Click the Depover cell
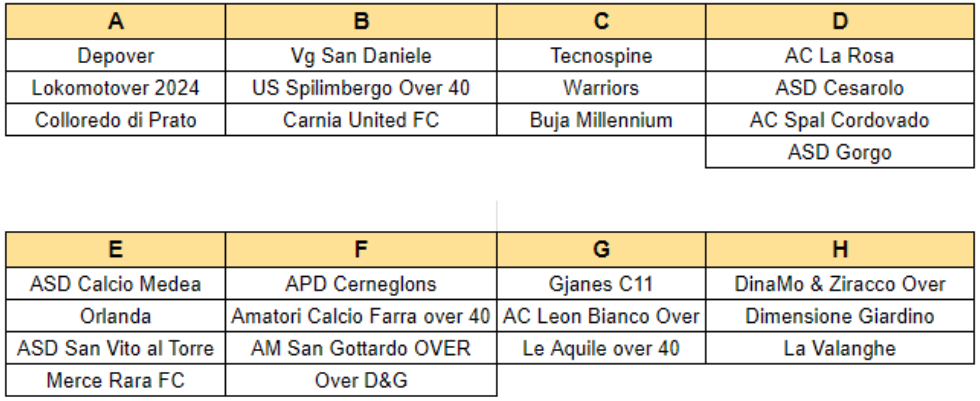 (x=116, y=56)
